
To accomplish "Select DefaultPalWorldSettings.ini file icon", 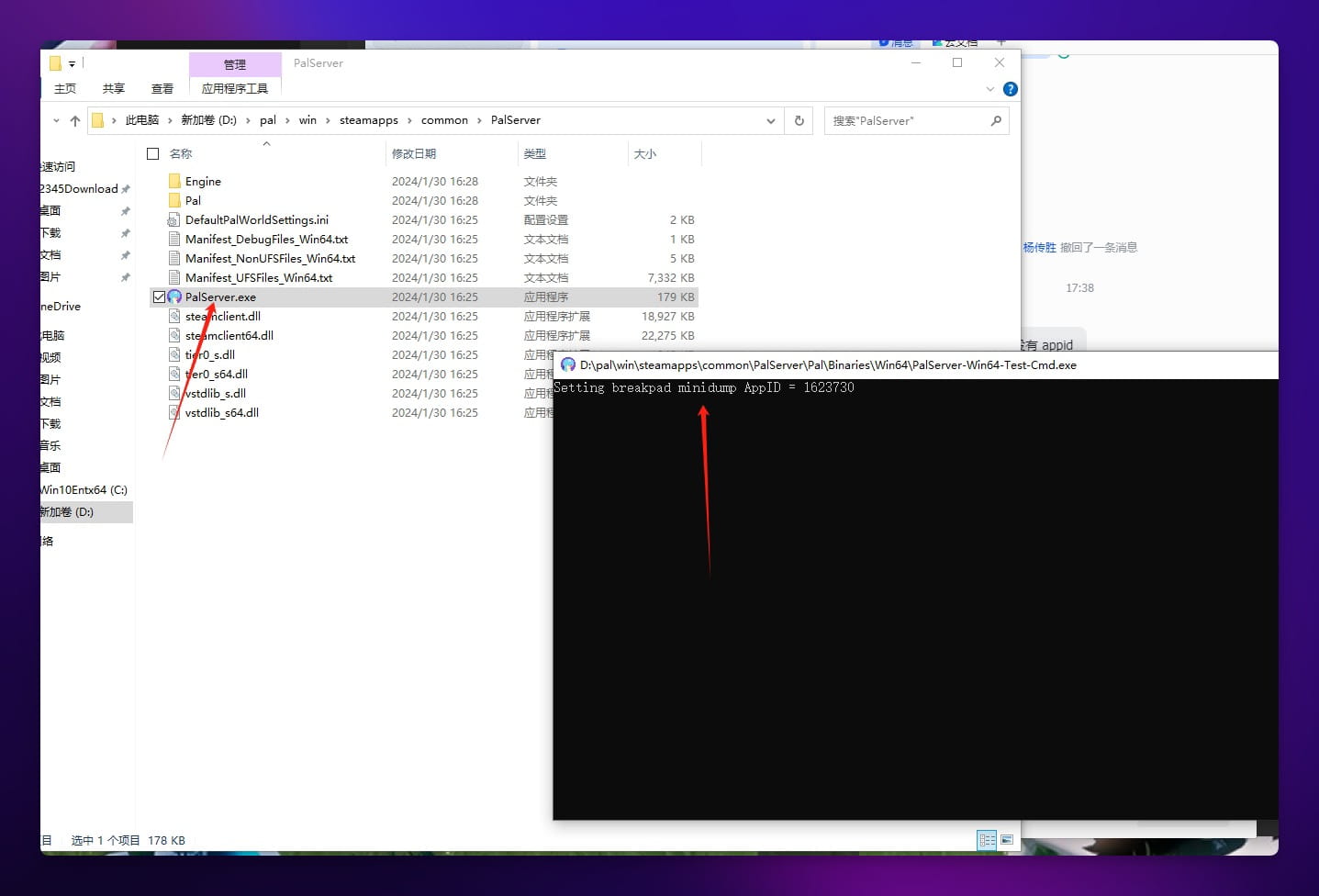I will pos(174,220).
